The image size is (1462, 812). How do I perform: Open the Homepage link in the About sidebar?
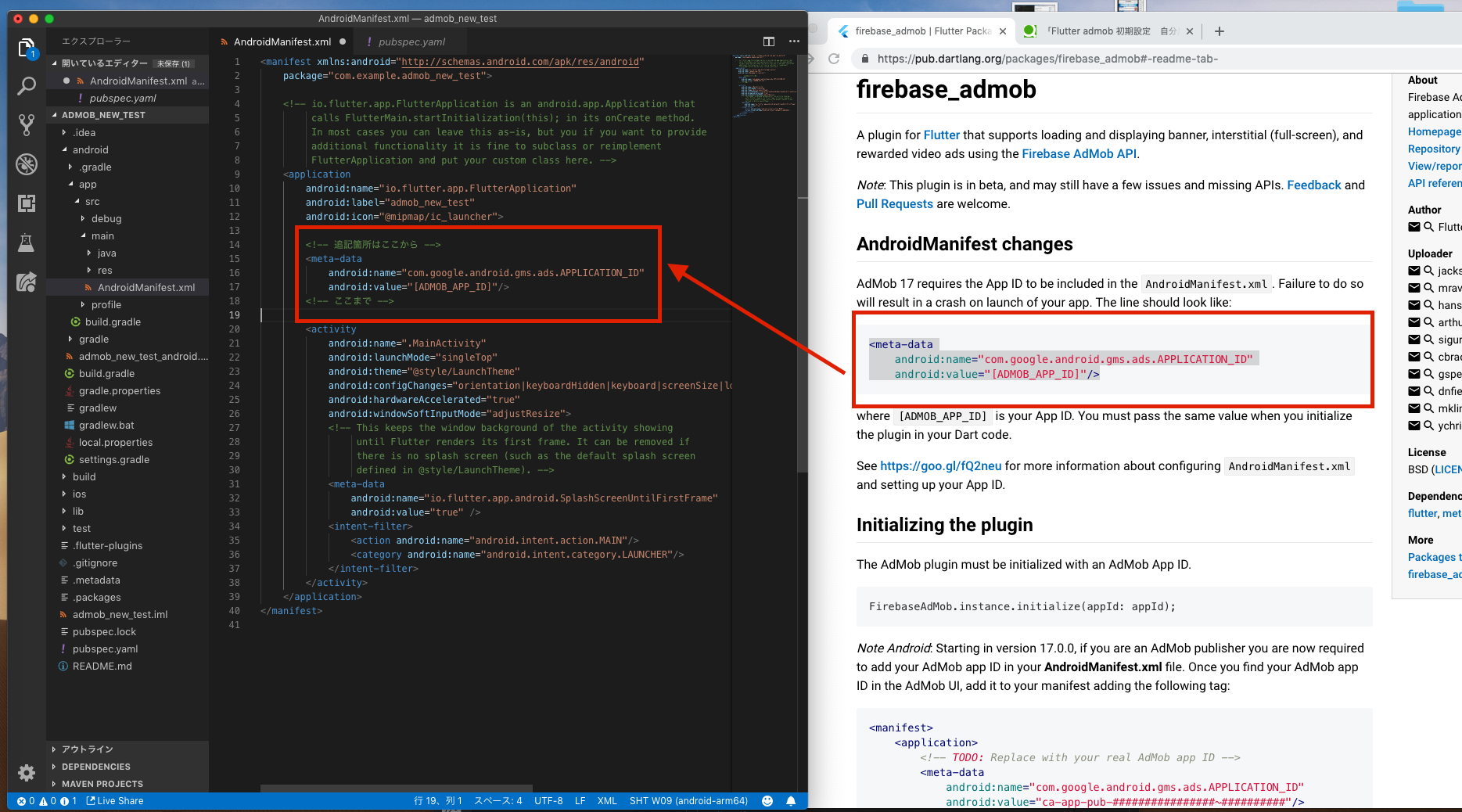[x=1434, y=132]
